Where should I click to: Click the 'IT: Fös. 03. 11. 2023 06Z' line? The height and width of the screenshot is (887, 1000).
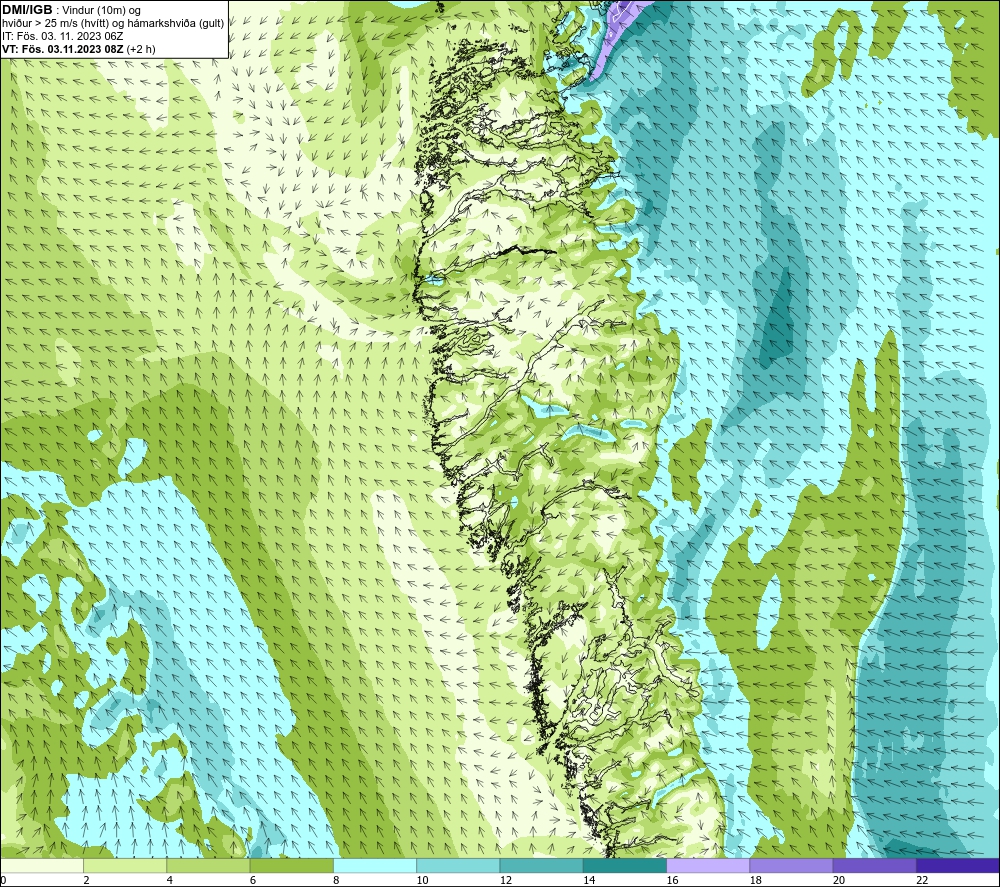tap(62, 36)
